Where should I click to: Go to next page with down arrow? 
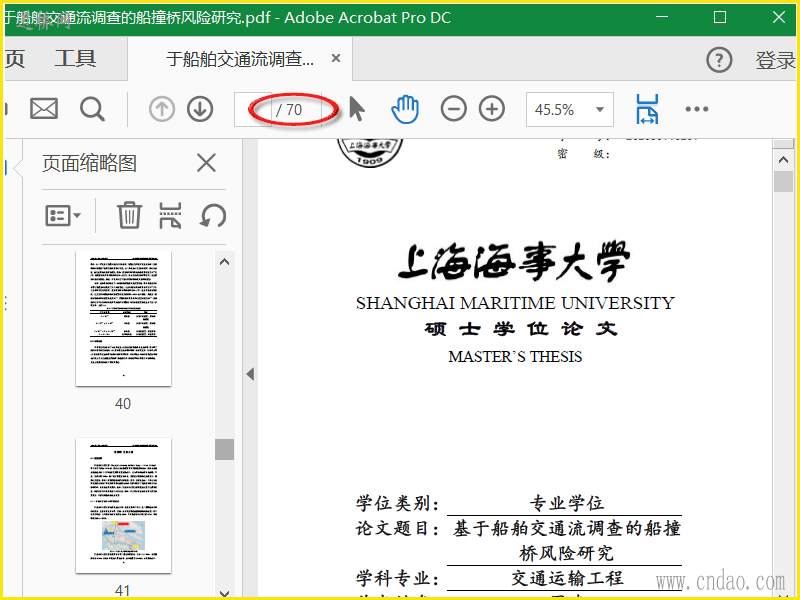coord(200,109)
